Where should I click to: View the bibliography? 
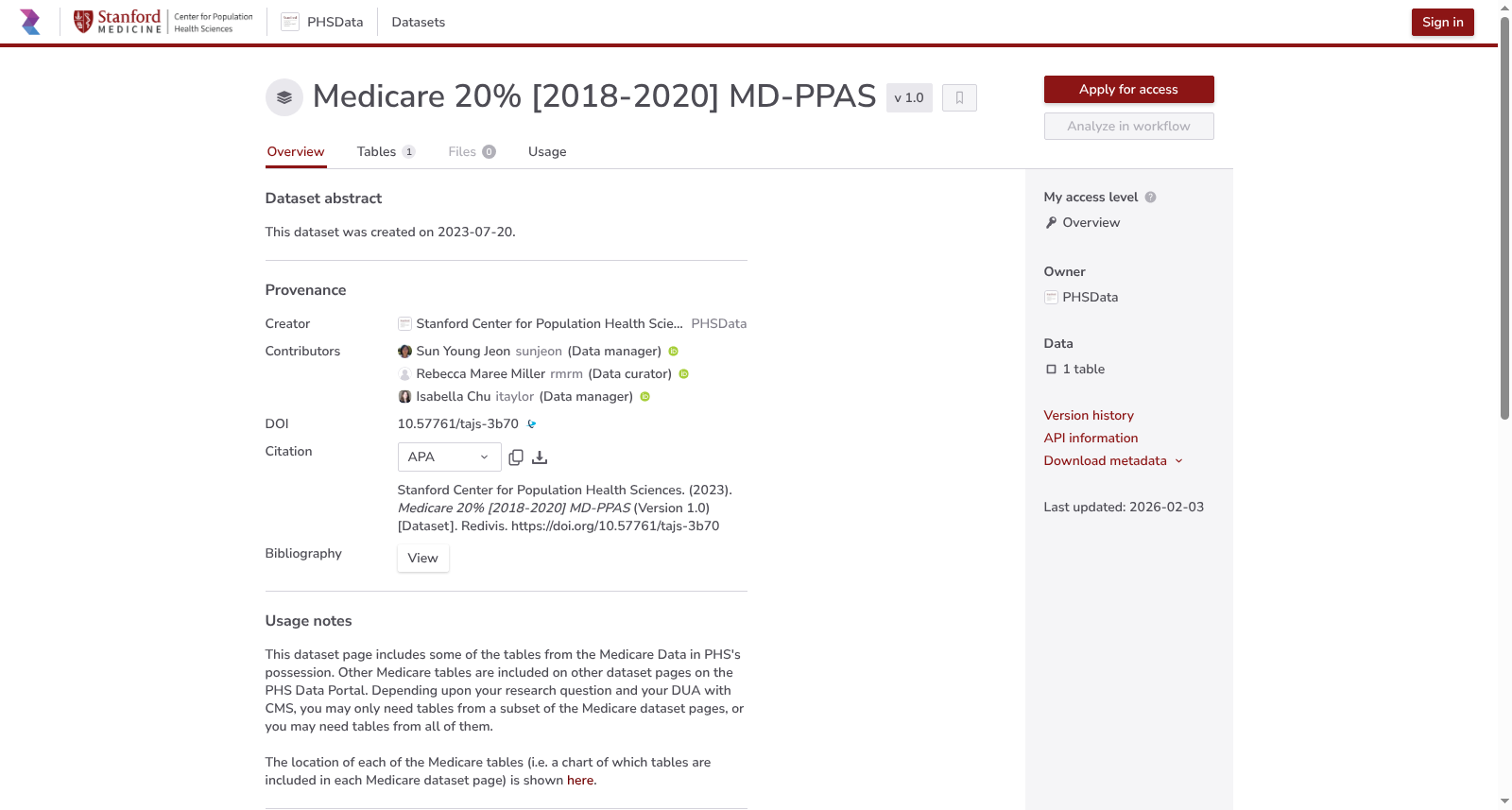pyautogui.click(x=422, y=559)
